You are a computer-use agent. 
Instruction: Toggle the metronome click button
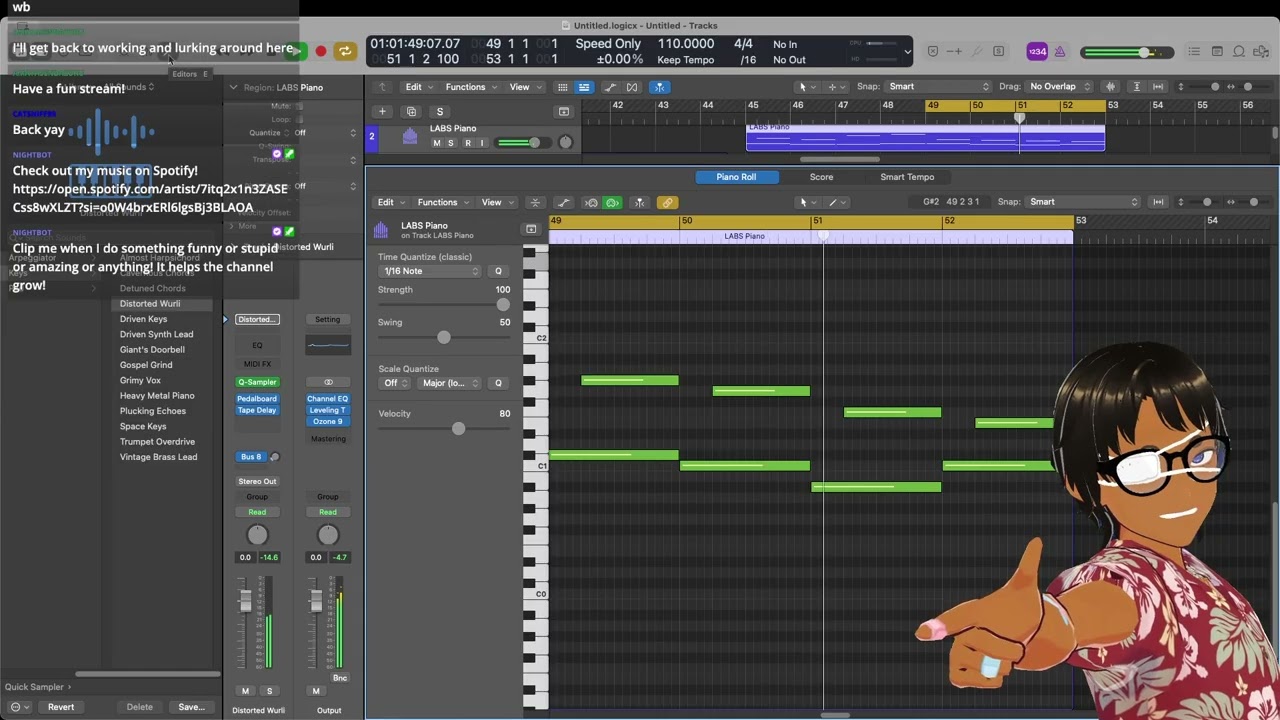[1060, 52]
